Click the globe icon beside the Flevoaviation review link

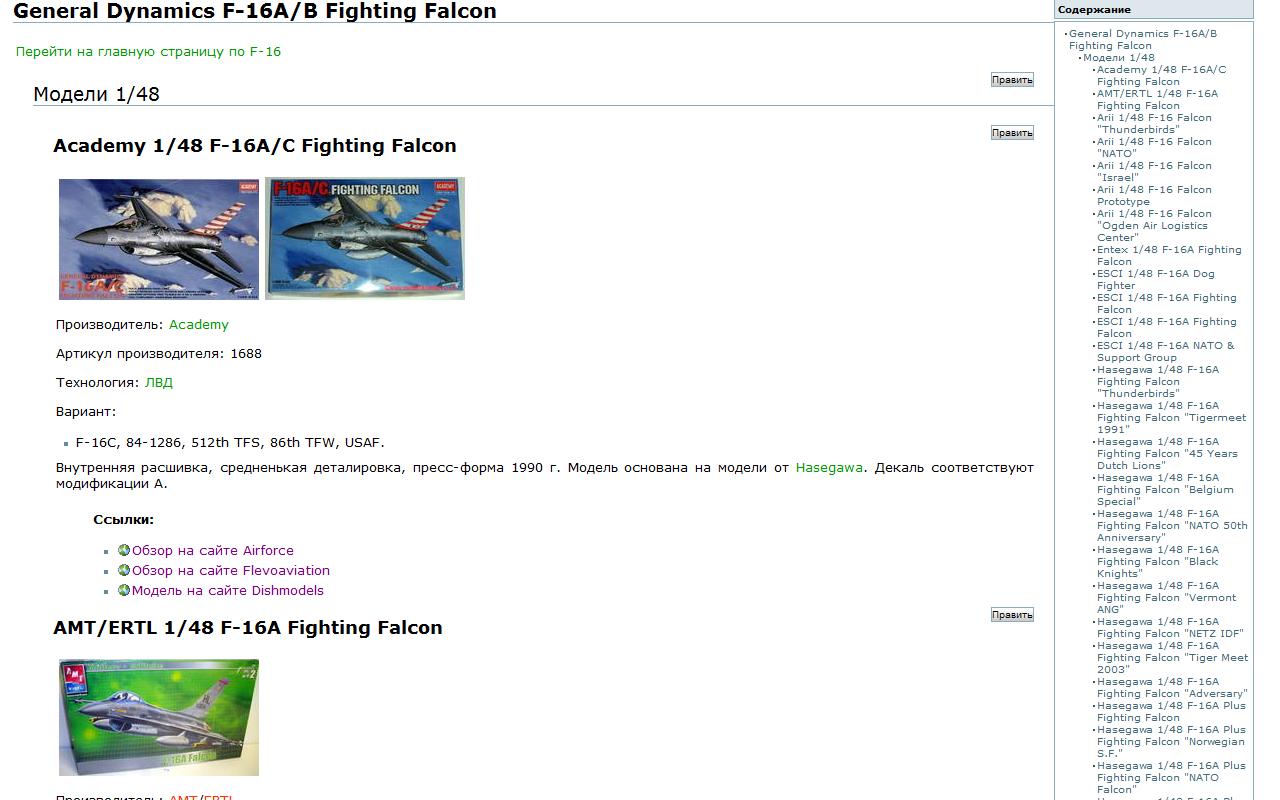coord(122,570)
